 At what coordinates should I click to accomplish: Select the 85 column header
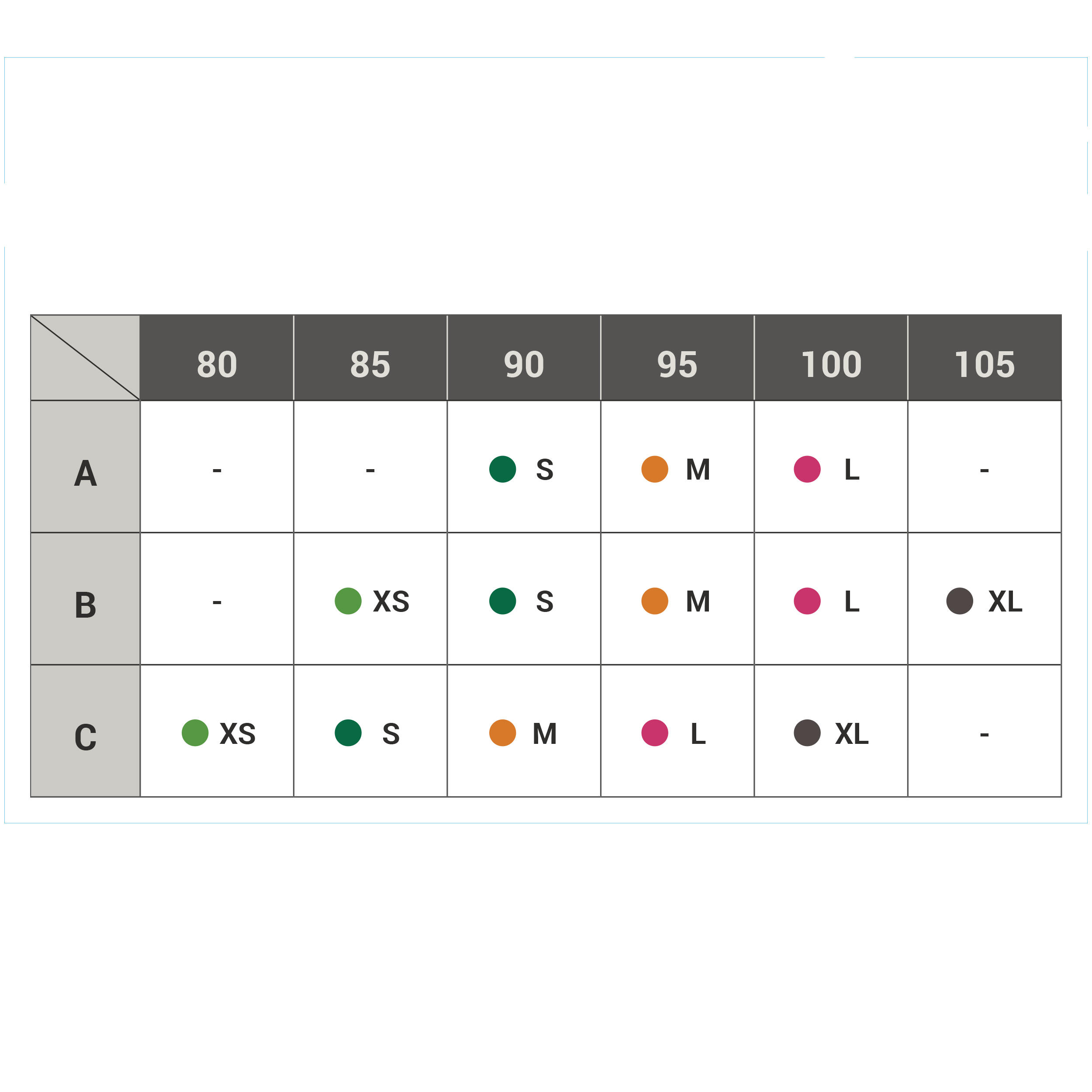[370, 364]
